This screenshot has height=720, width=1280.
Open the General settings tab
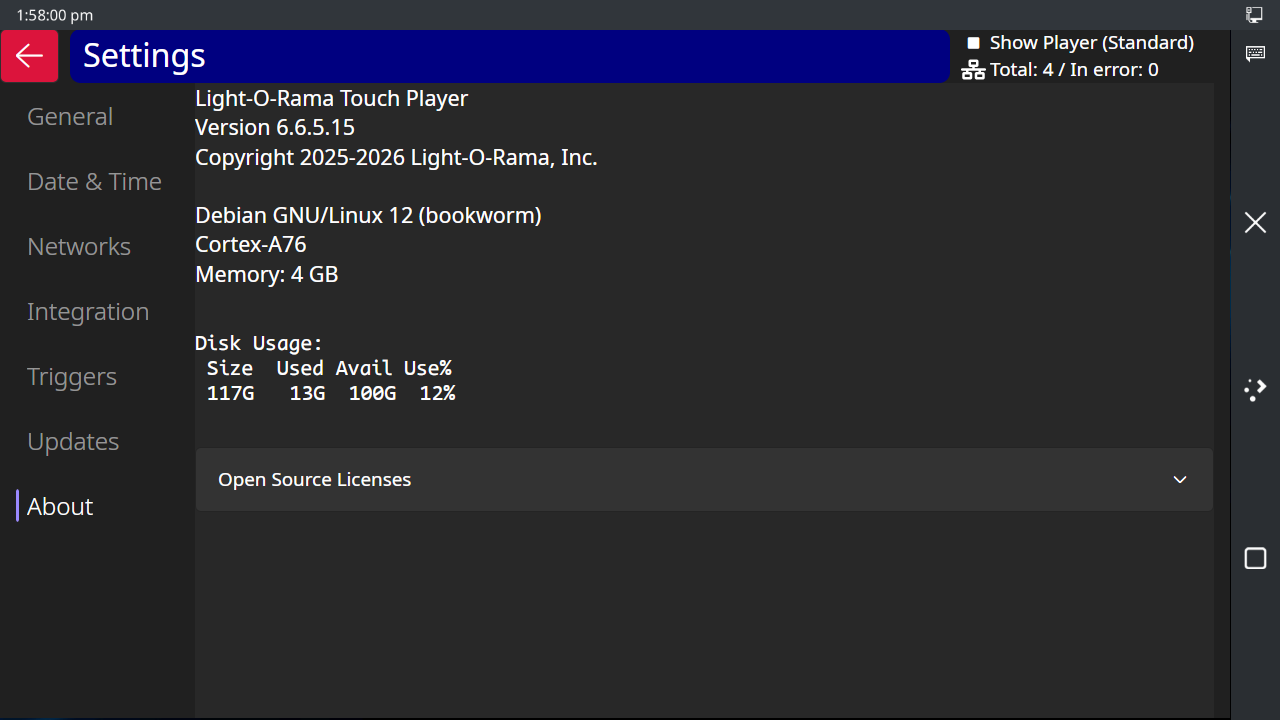tap(70, 117)
